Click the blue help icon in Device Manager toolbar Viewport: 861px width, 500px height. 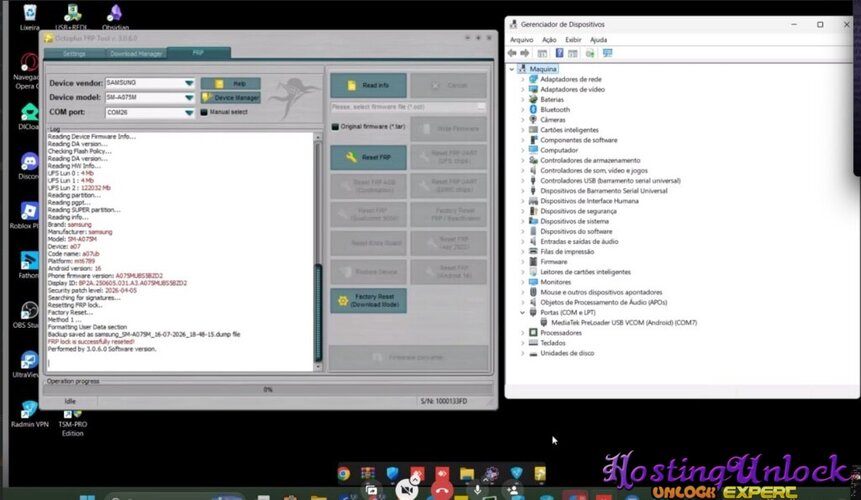click(x=559, y=53)
